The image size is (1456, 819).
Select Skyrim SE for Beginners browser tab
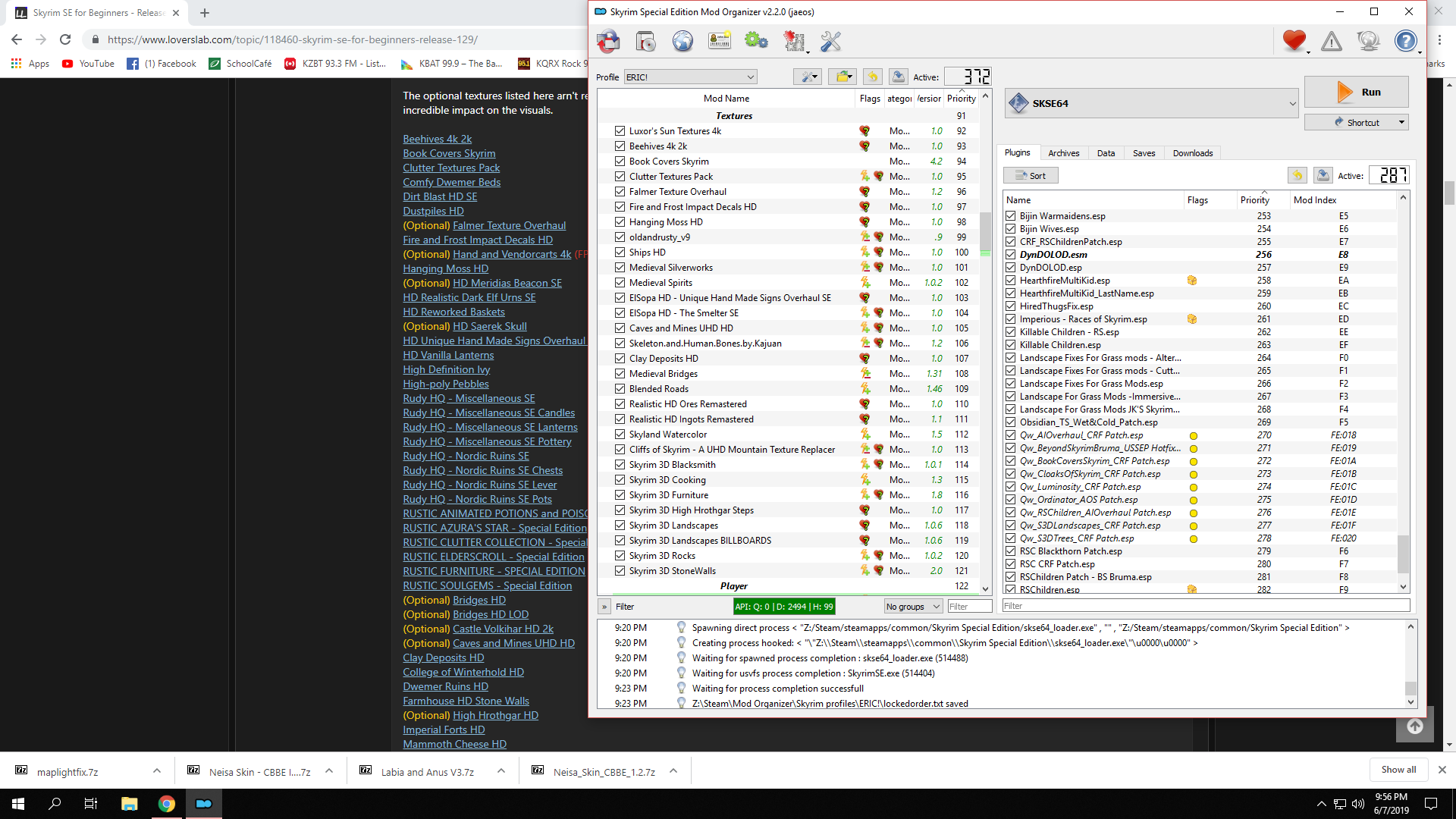[x=97, y=13]
